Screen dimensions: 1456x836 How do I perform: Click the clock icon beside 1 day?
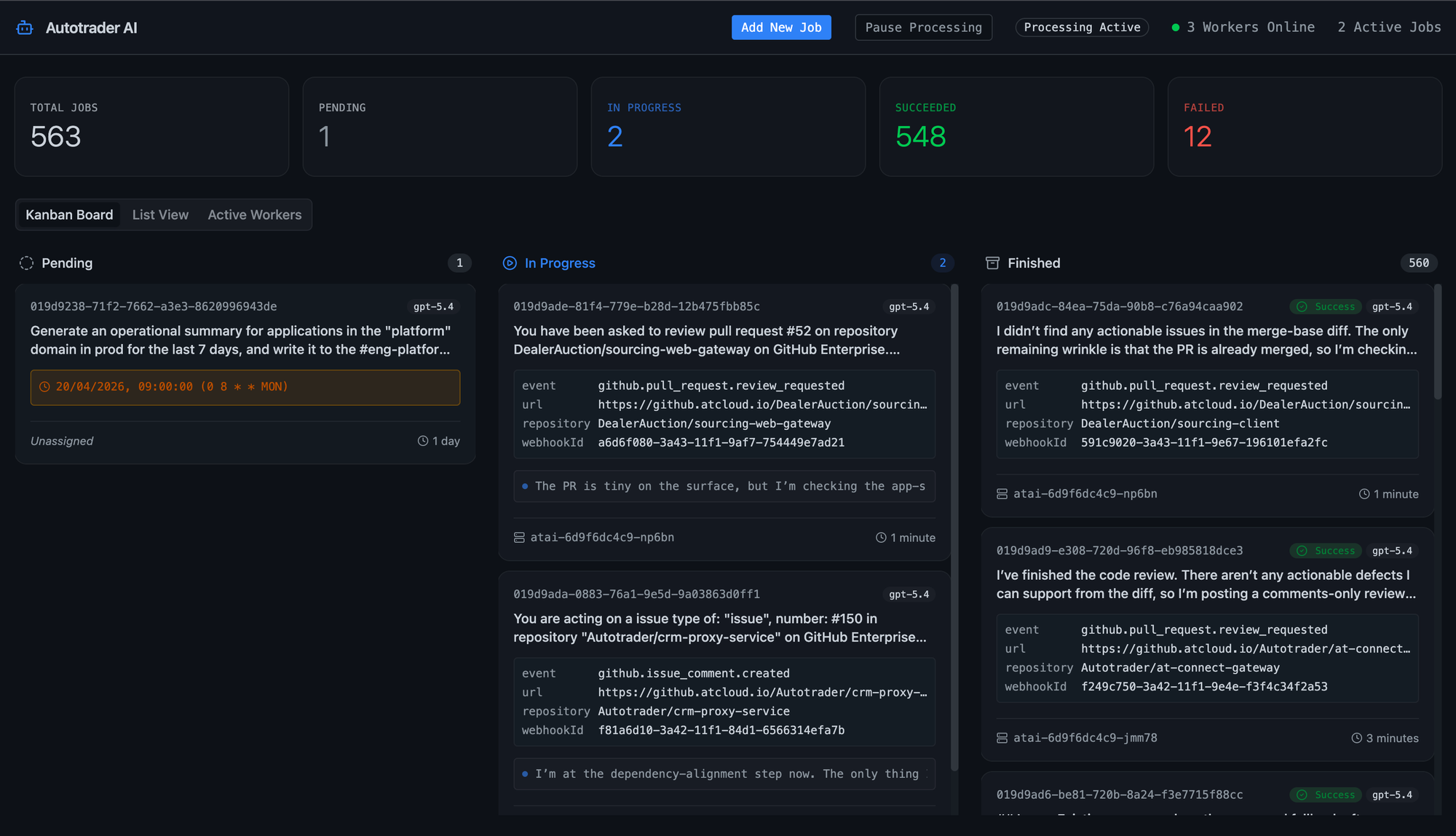422,441
